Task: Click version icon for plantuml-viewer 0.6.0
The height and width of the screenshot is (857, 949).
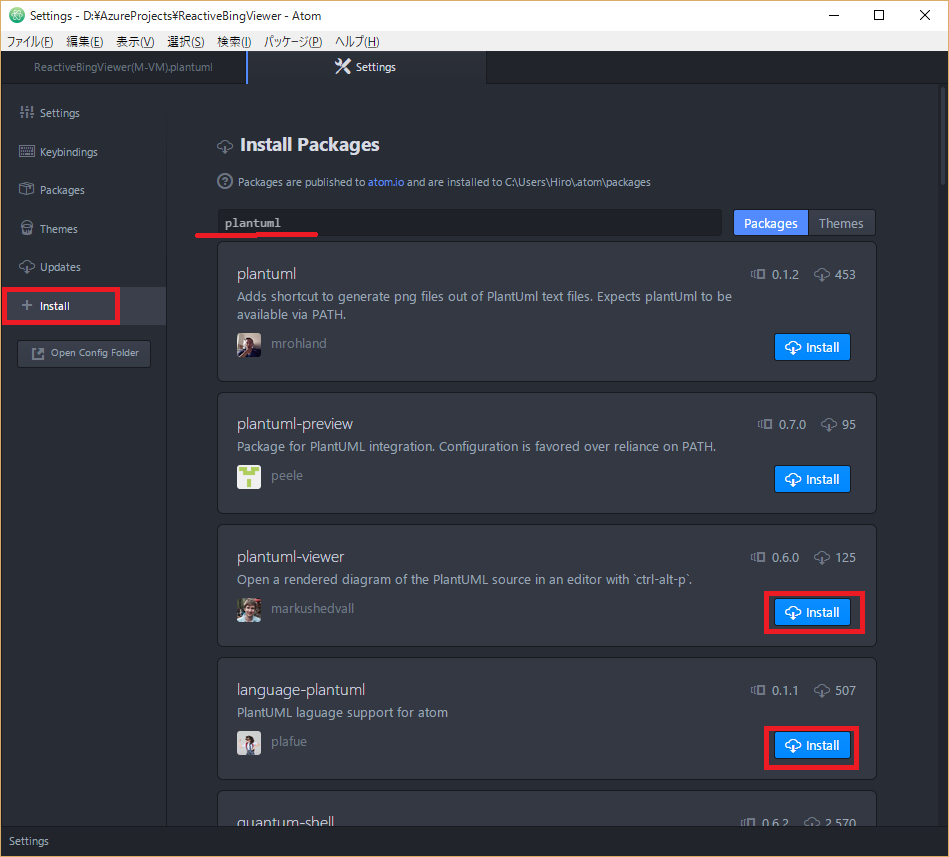Action: pos(758,557)
